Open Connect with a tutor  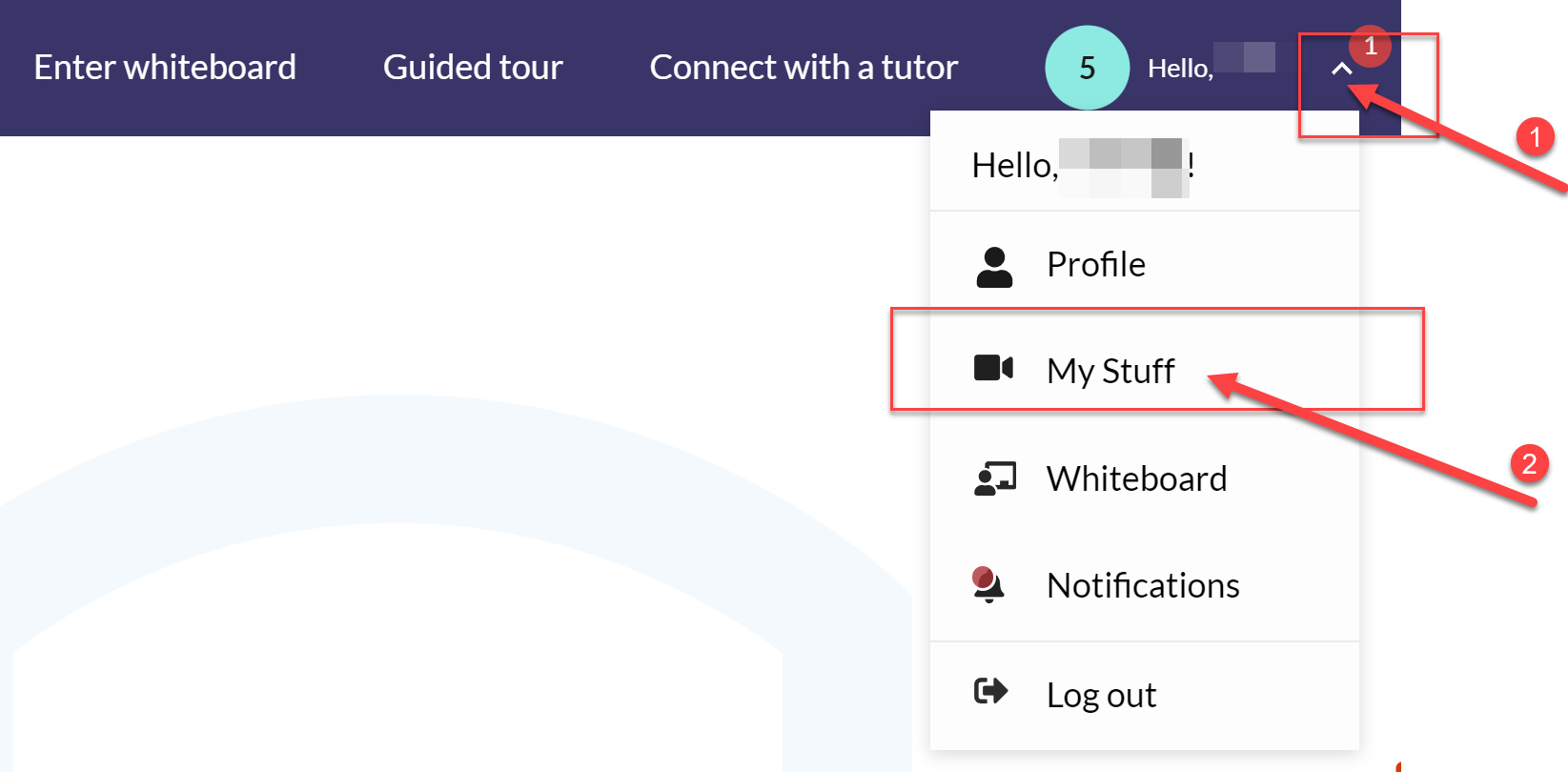pyautogui.click(x=804, y=68)
